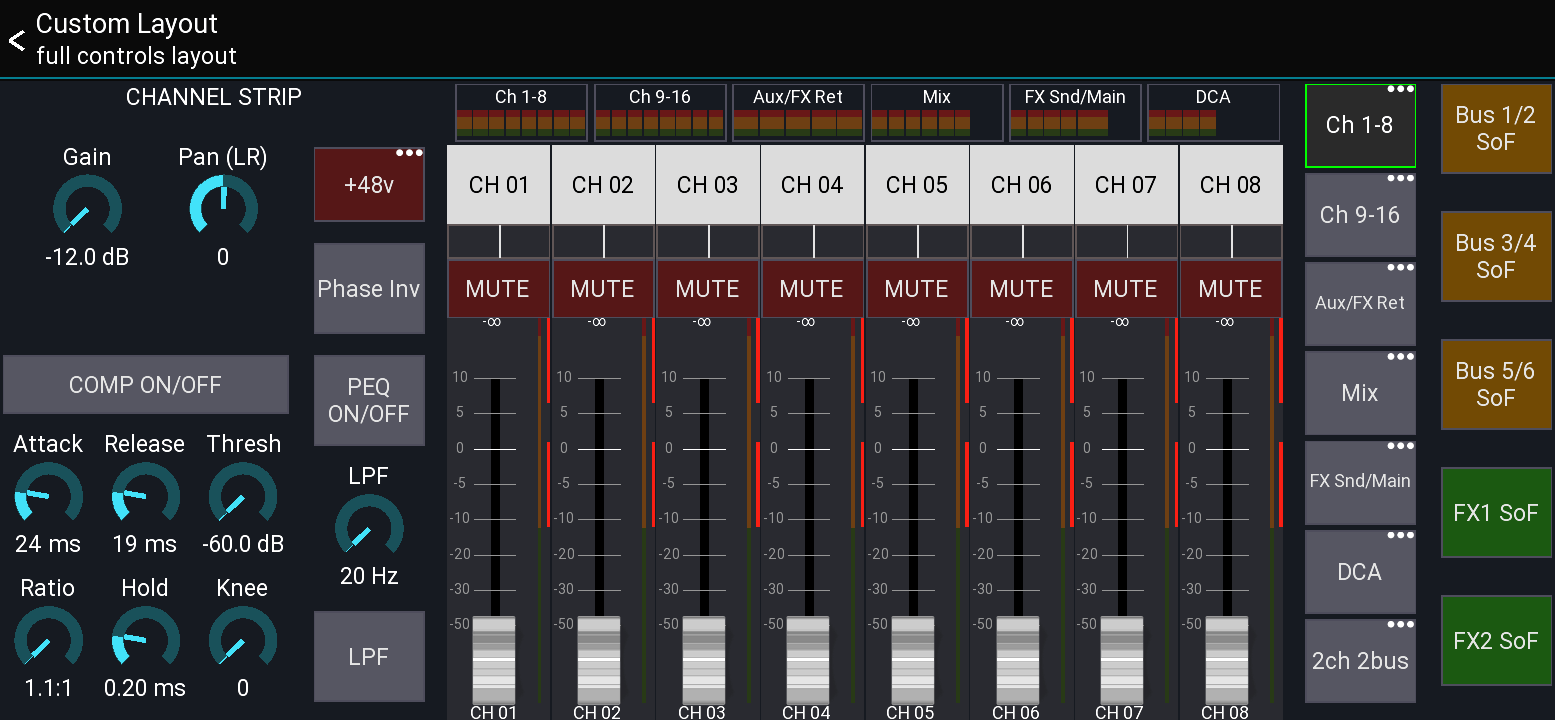Mute channel CH 05

tap(916, 288)
